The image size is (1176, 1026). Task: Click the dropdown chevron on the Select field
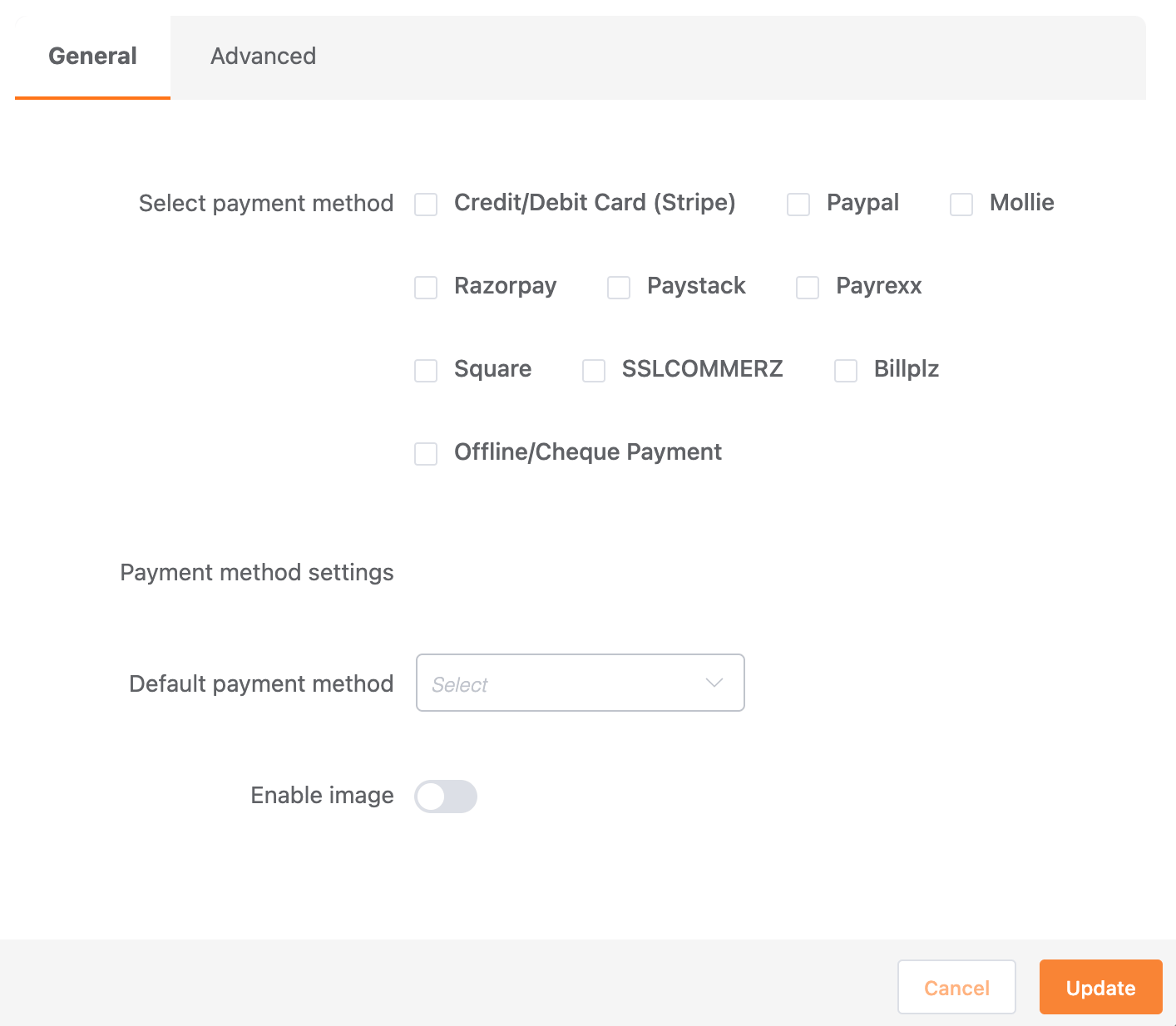[713, 683]
